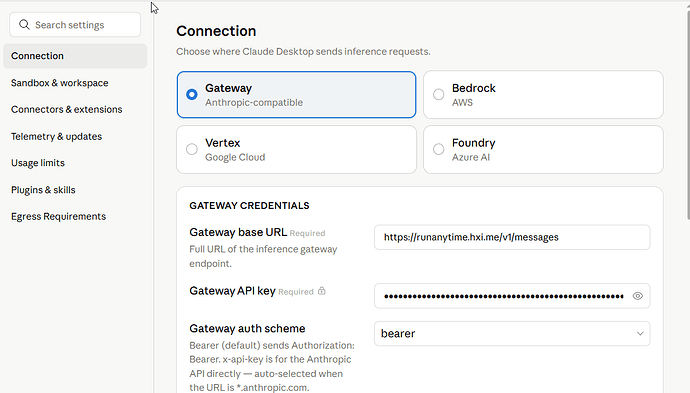The image size is (690, 393).
Task: Click the Gateway base URL label
Action: [238, 232]
